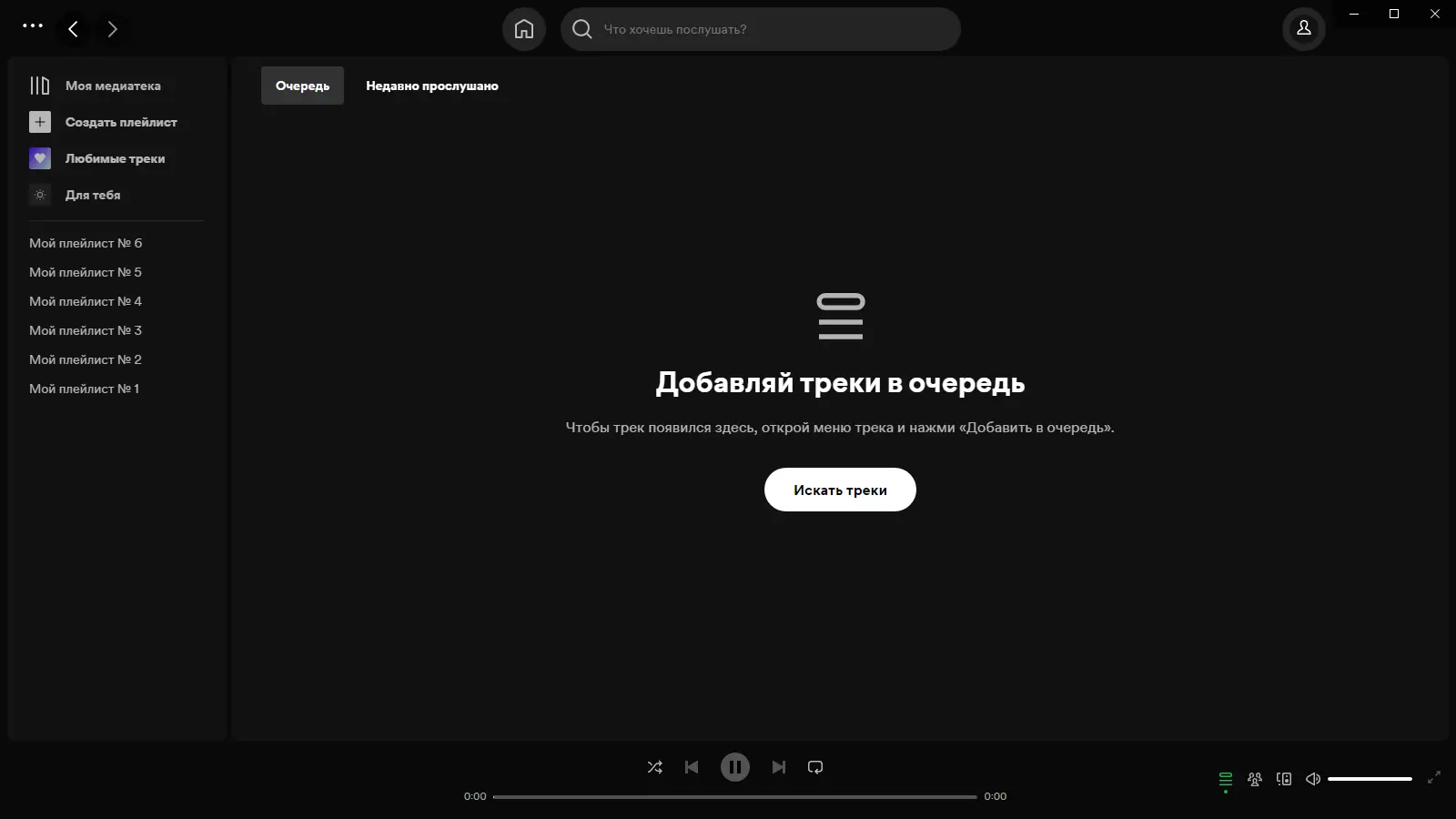
Task: Open Мой плейлист № 6
Action: pos(86,243)
